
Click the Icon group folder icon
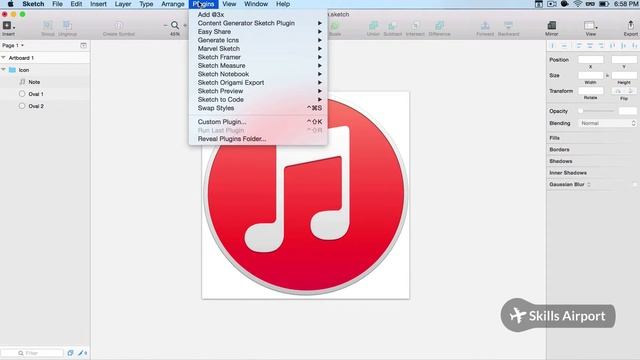point(13,70)
